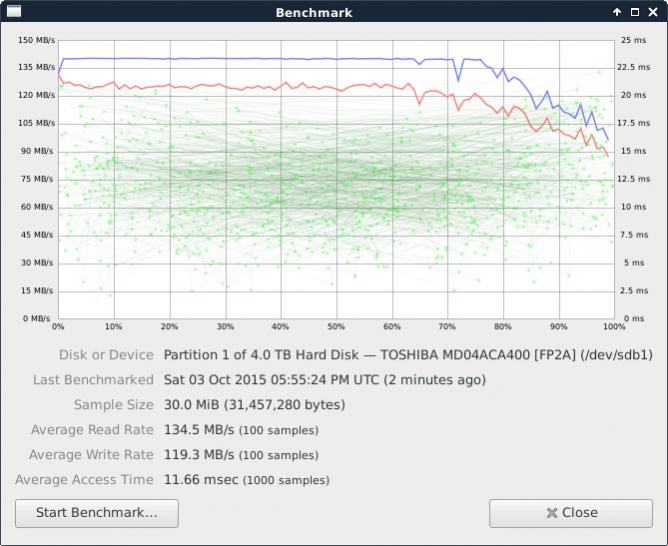Click the 60 MB/s axis label

tap(37, 207)
